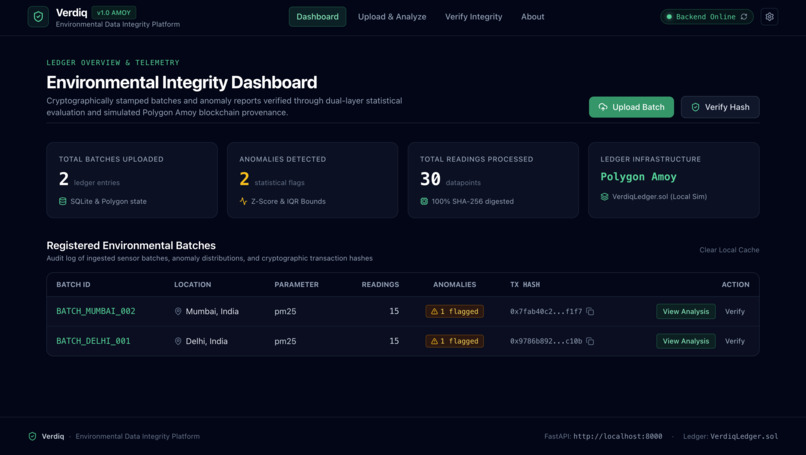Click readings value 15 in Mumbai row
806x455 pixels.
coord(394,311)
